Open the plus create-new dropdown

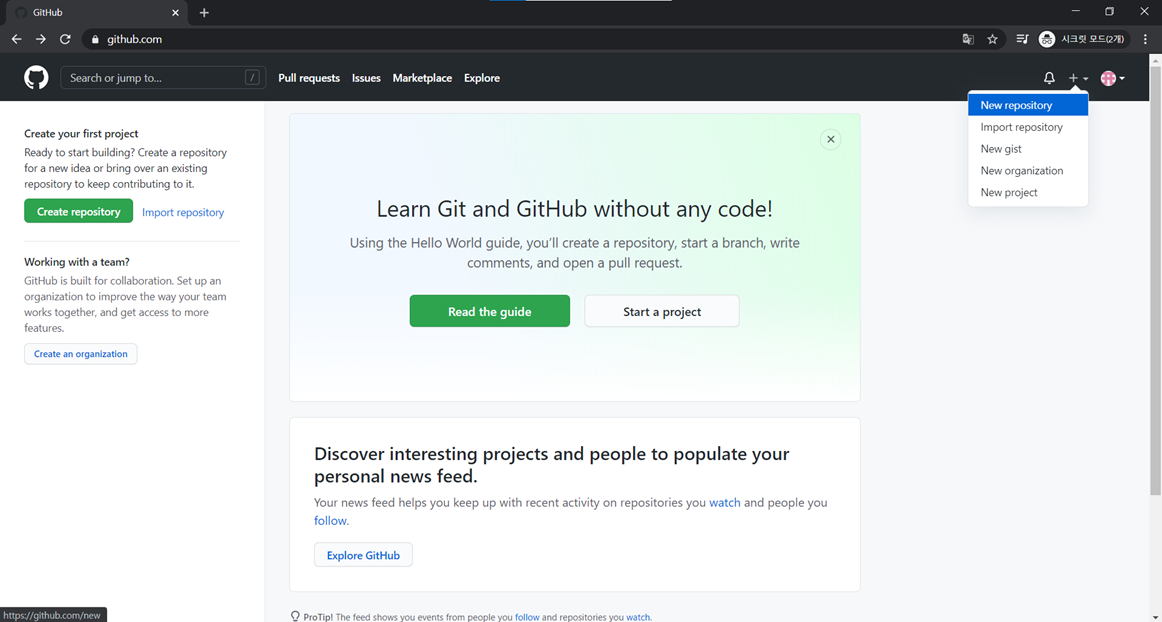point(1078,78)
